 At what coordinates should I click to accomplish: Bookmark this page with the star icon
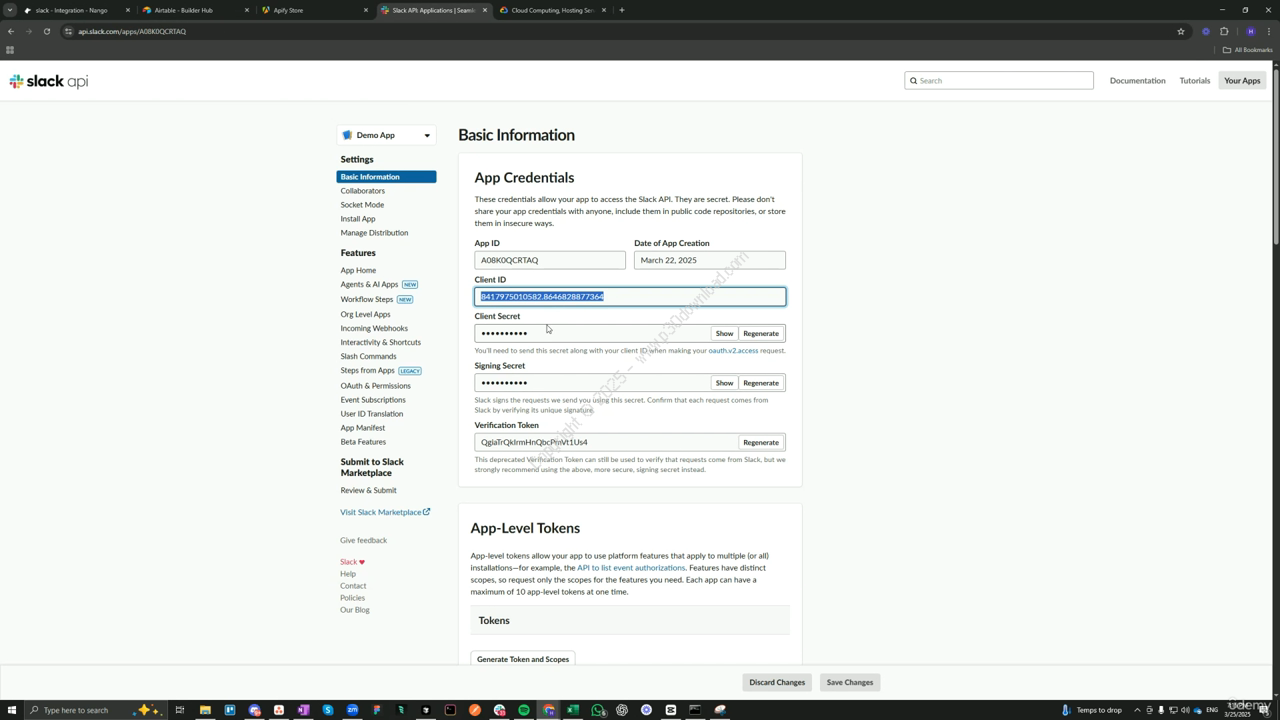coord(1181,31)
